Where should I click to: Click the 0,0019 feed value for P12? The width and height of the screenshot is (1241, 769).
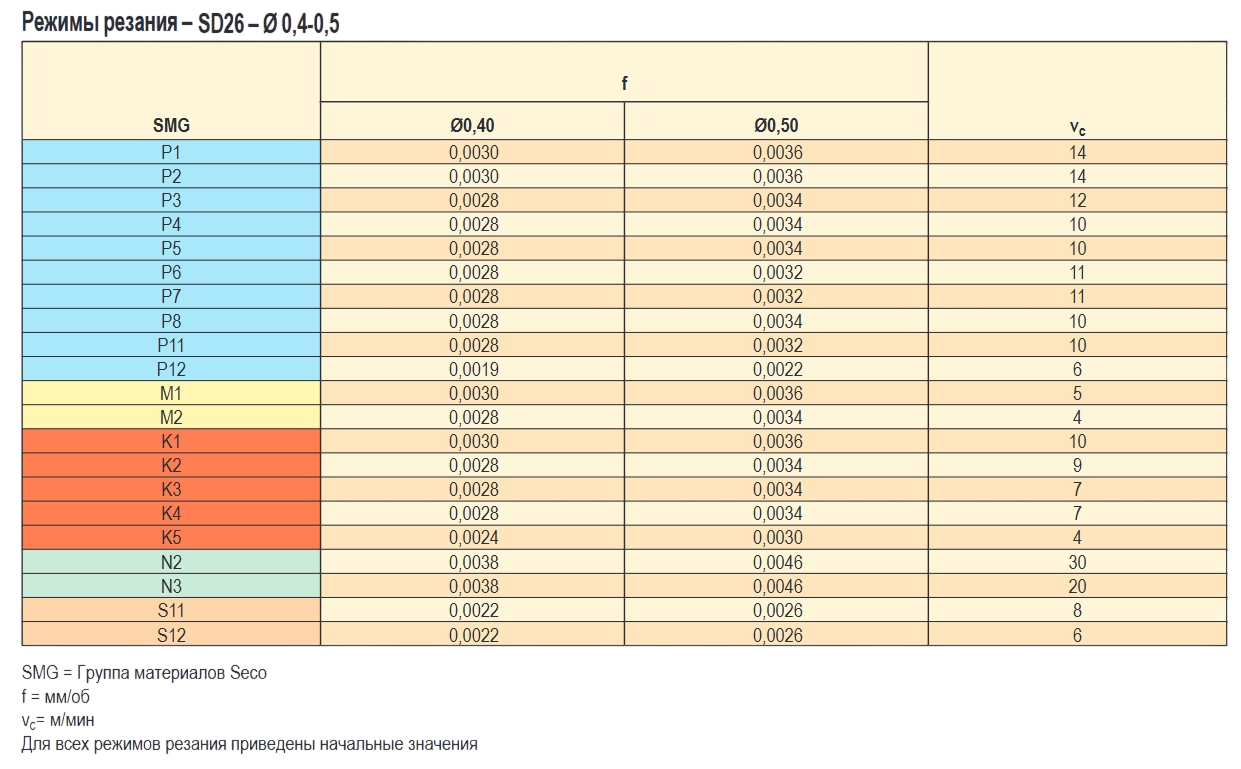coord(473,369)
